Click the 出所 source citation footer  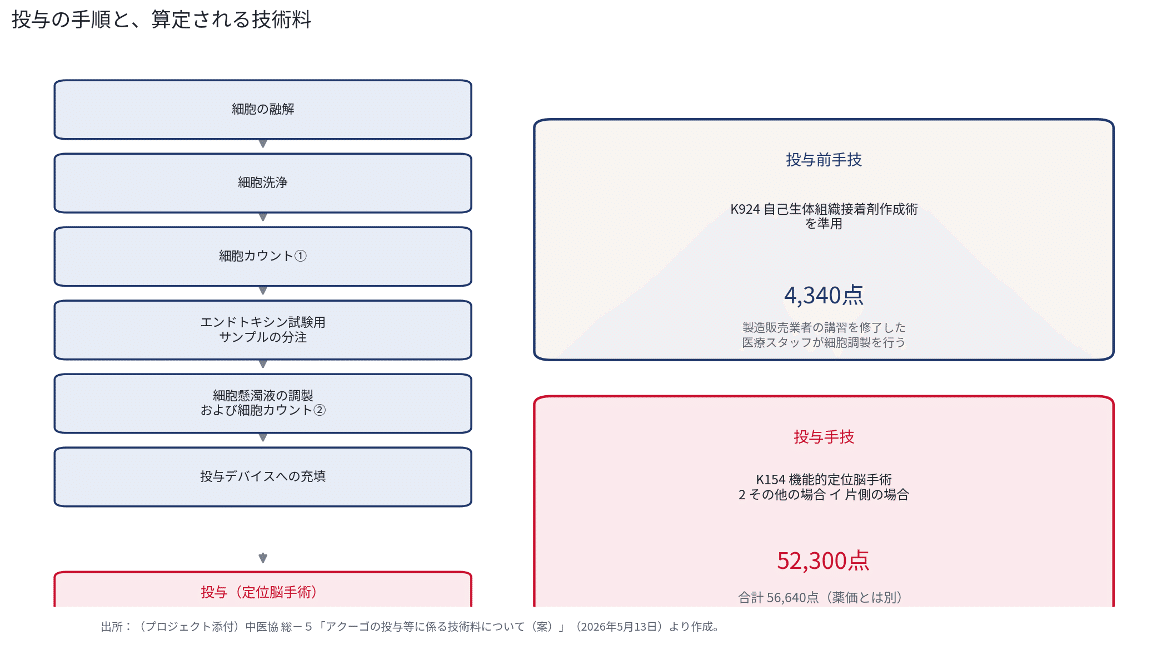click(410, 627)
